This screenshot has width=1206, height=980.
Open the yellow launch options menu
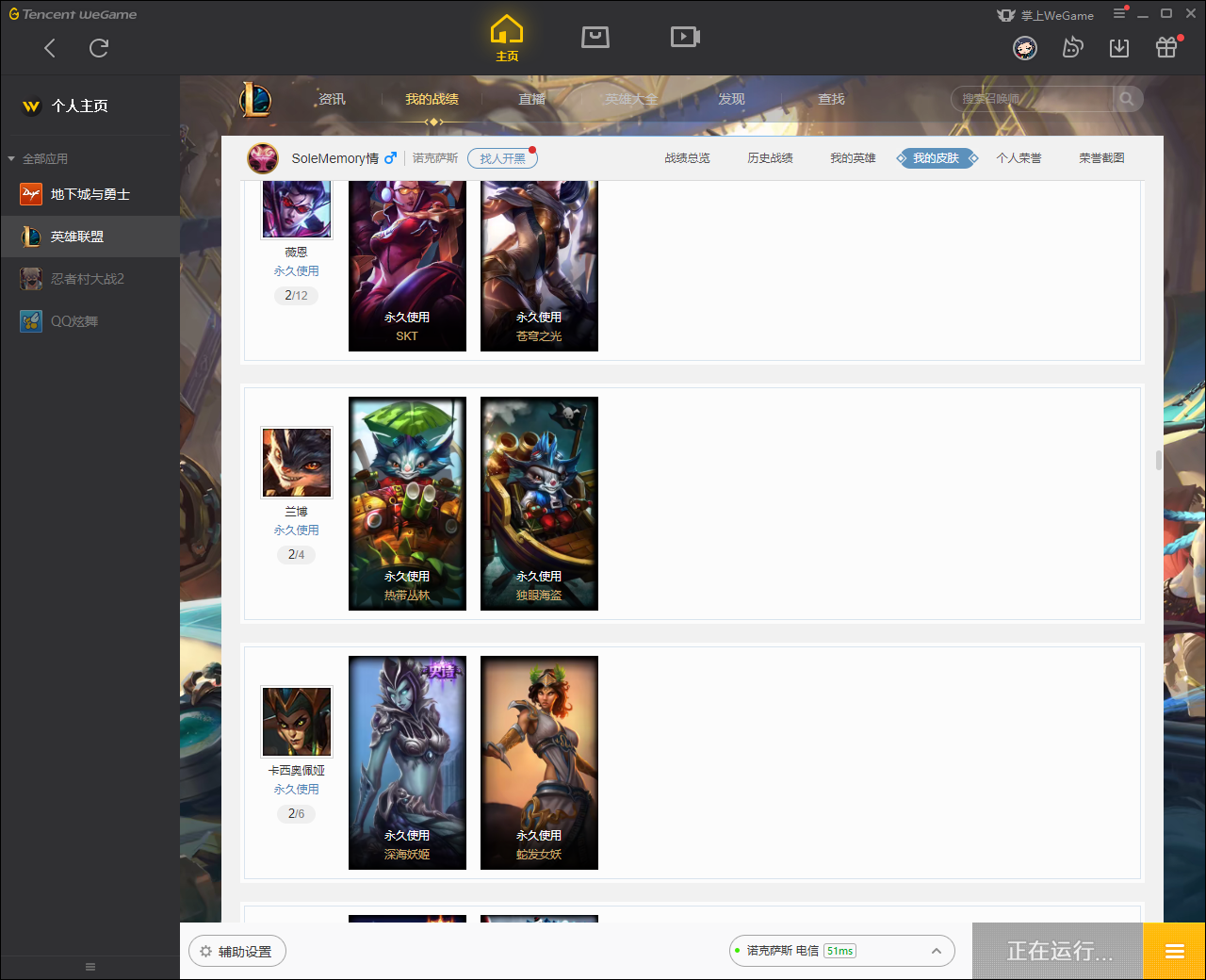tap(1174, 951)
